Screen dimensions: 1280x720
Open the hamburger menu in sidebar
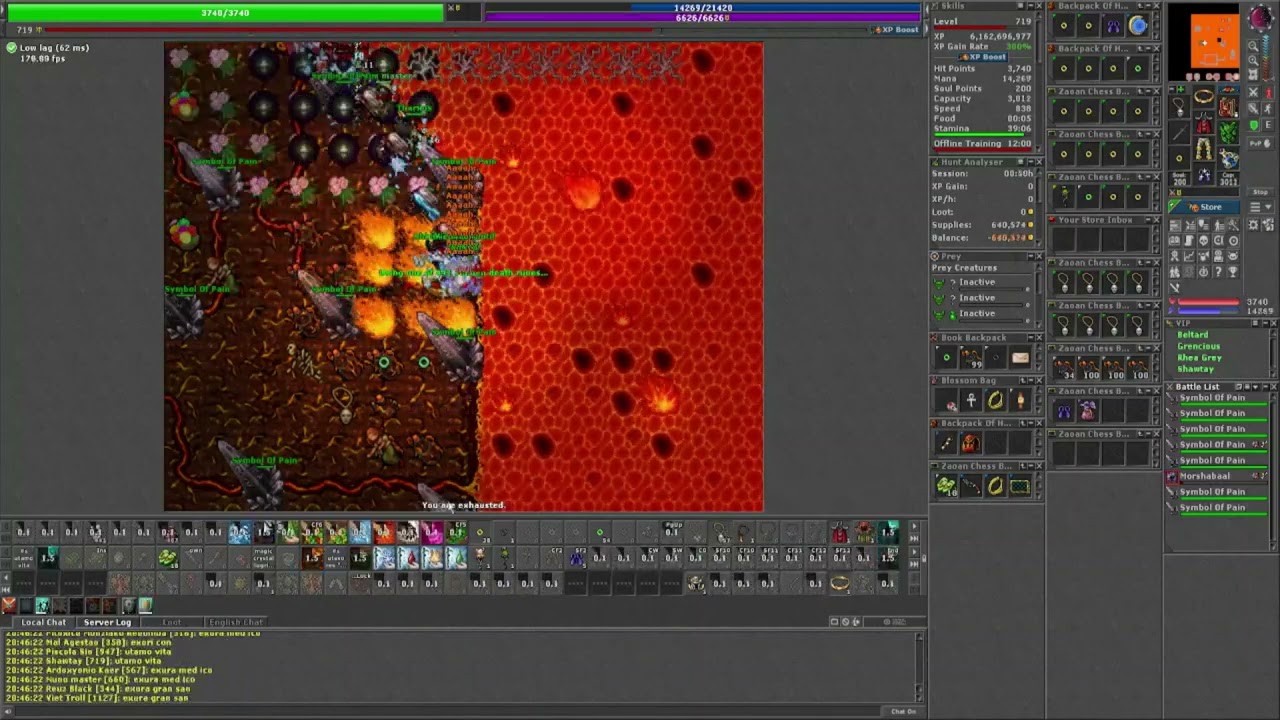1255,207
